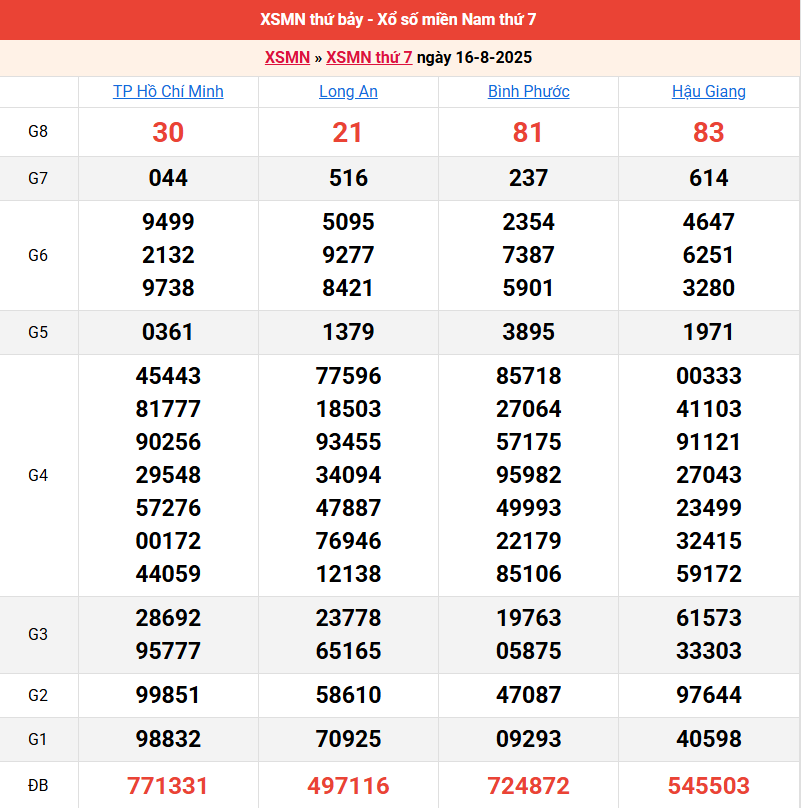
Task: Click G3 number 61573
Action: click(709, 618)
